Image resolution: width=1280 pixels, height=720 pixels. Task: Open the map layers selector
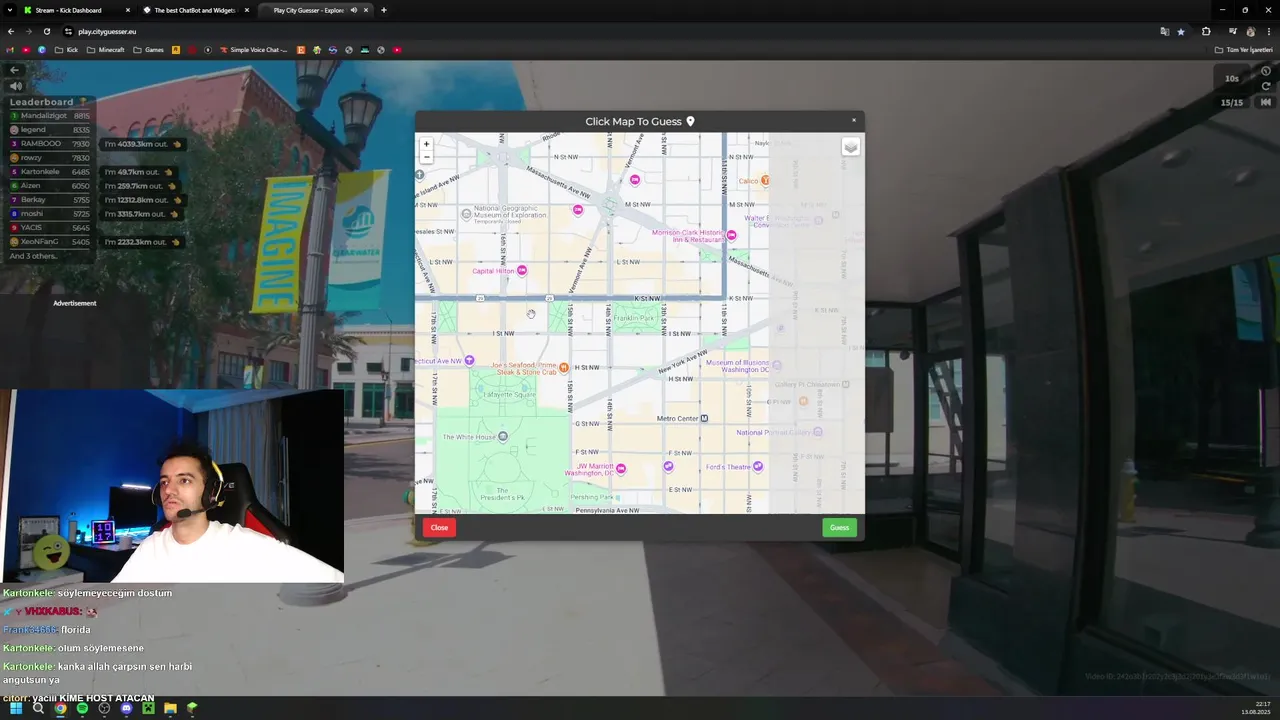850,147
